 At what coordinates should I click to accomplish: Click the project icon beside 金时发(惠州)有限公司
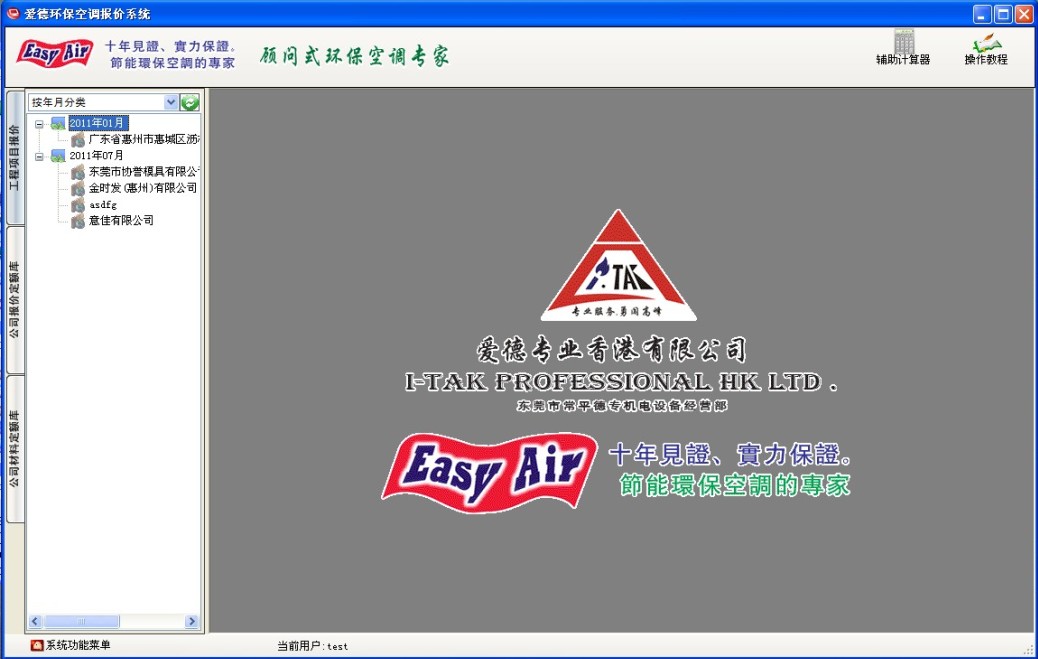77,188
